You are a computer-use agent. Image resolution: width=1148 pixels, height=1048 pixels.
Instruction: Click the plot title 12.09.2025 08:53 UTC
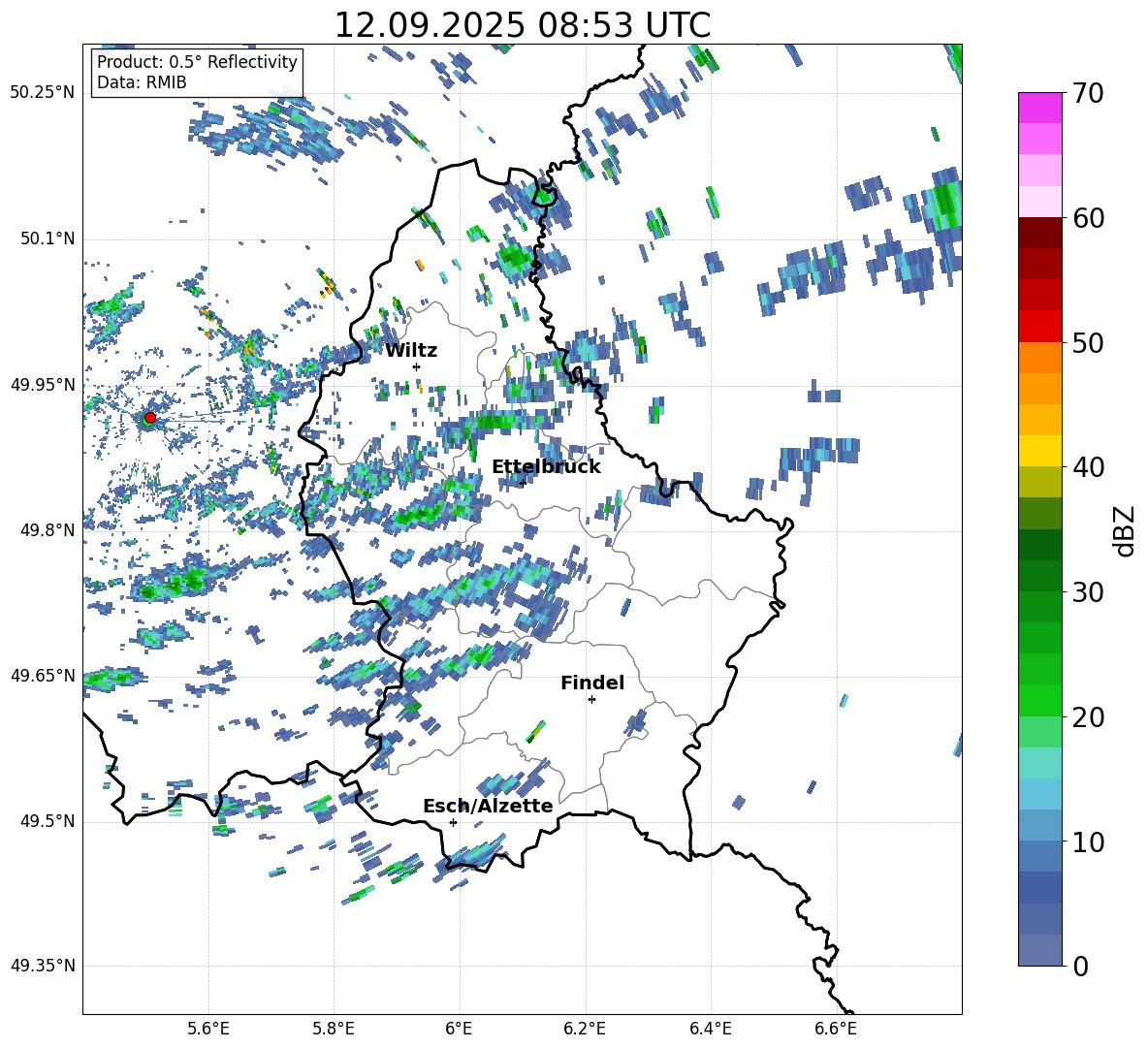pos(522,25)
